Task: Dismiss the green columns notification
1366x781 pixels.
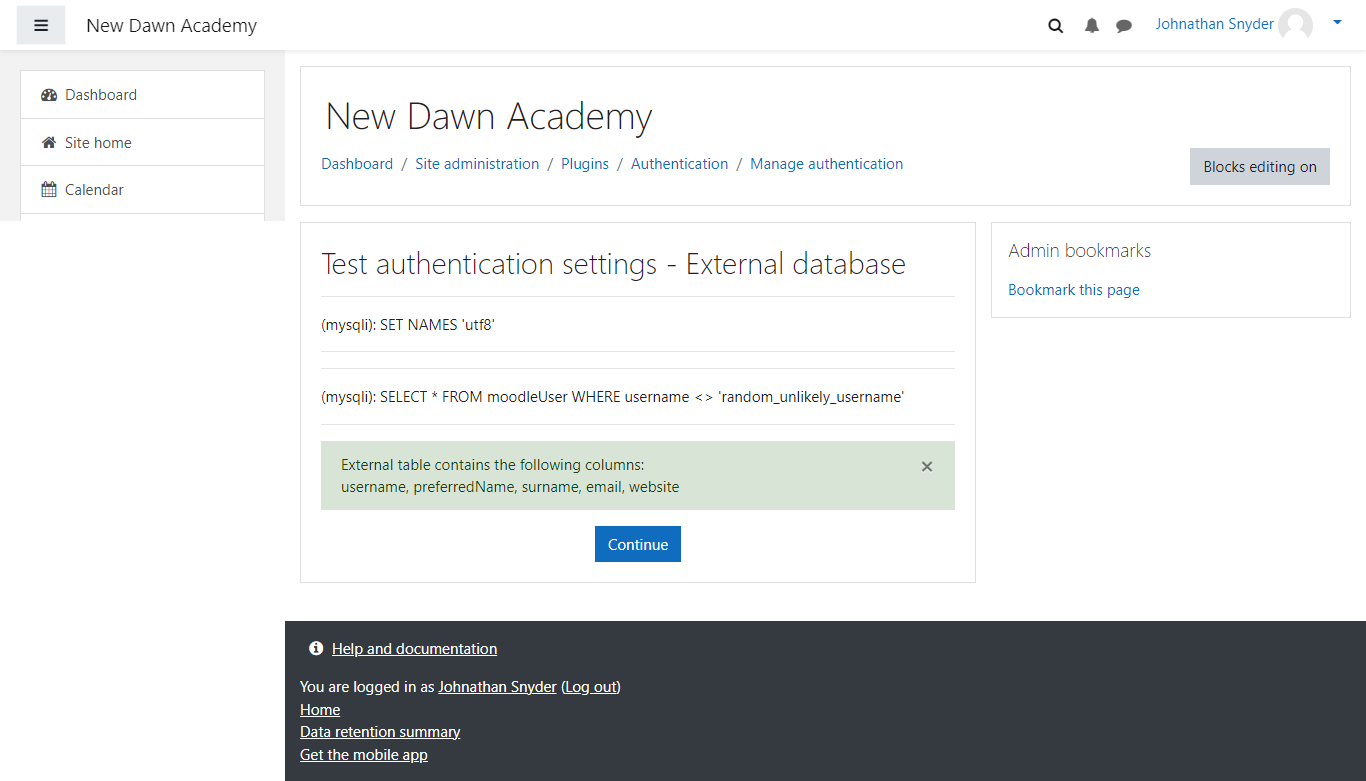Action: 927,466
